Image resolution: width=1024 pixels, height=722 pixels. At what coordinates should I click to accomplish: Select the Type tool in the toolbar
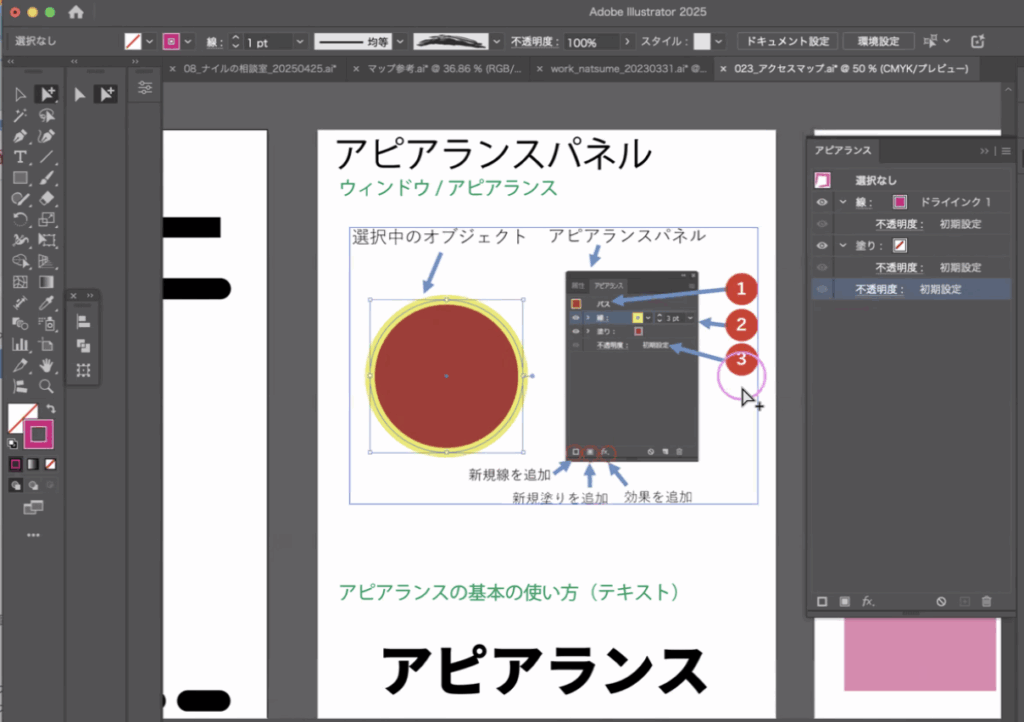point(20,157)
